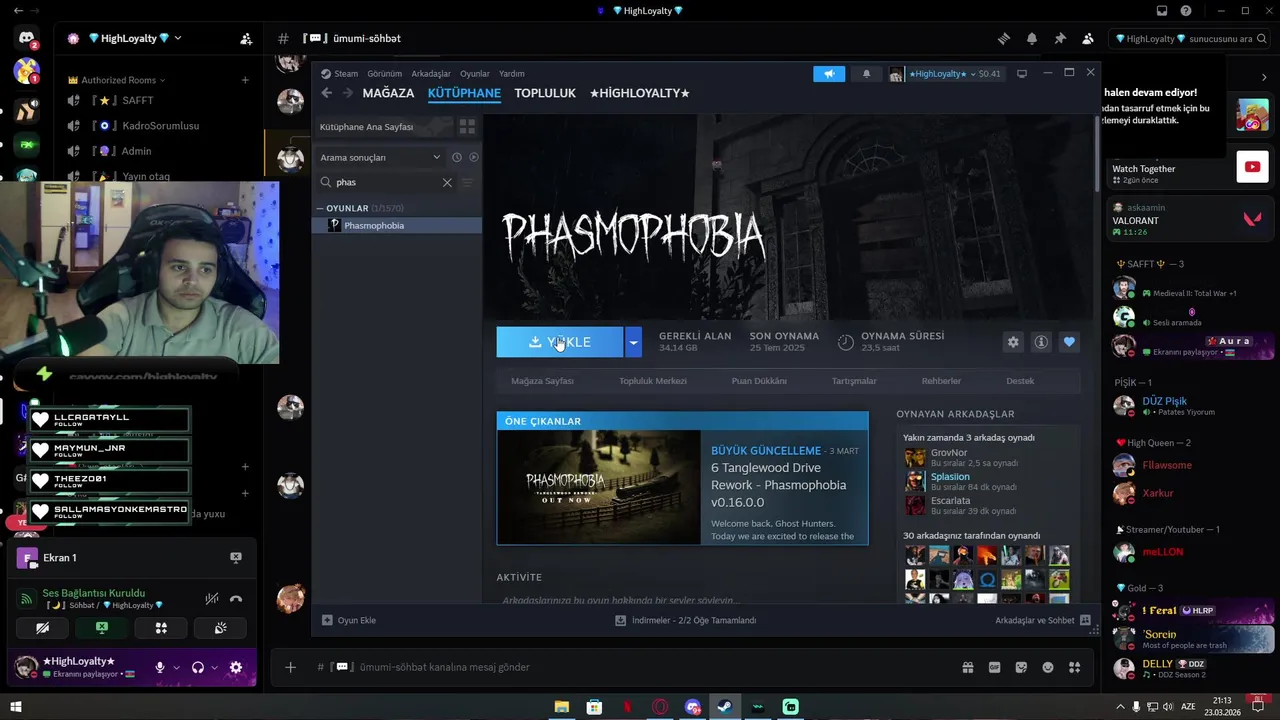
Task: Open Topluluk Merkezi link
Action: tap(653, 381)
